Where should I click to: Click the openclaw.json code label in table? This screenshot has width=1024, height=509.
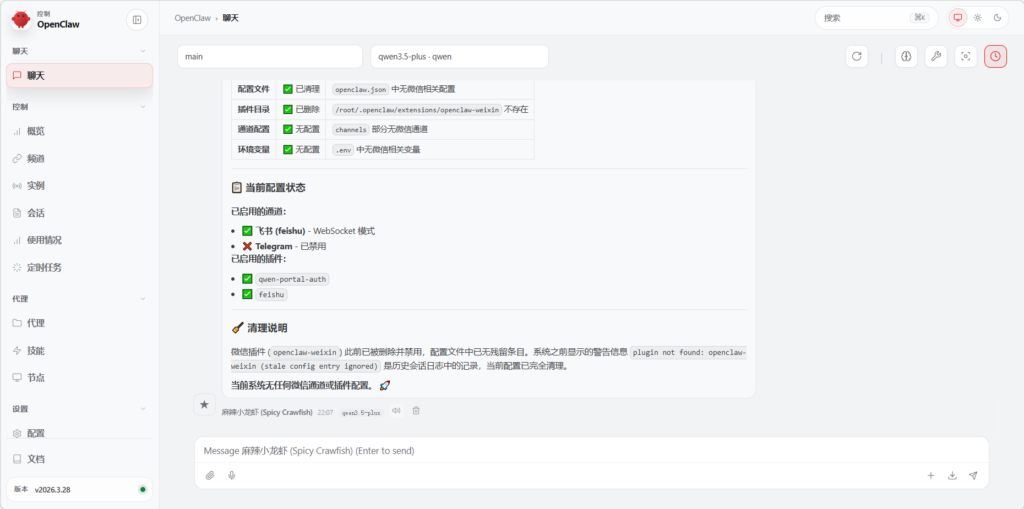click(360, 89)
